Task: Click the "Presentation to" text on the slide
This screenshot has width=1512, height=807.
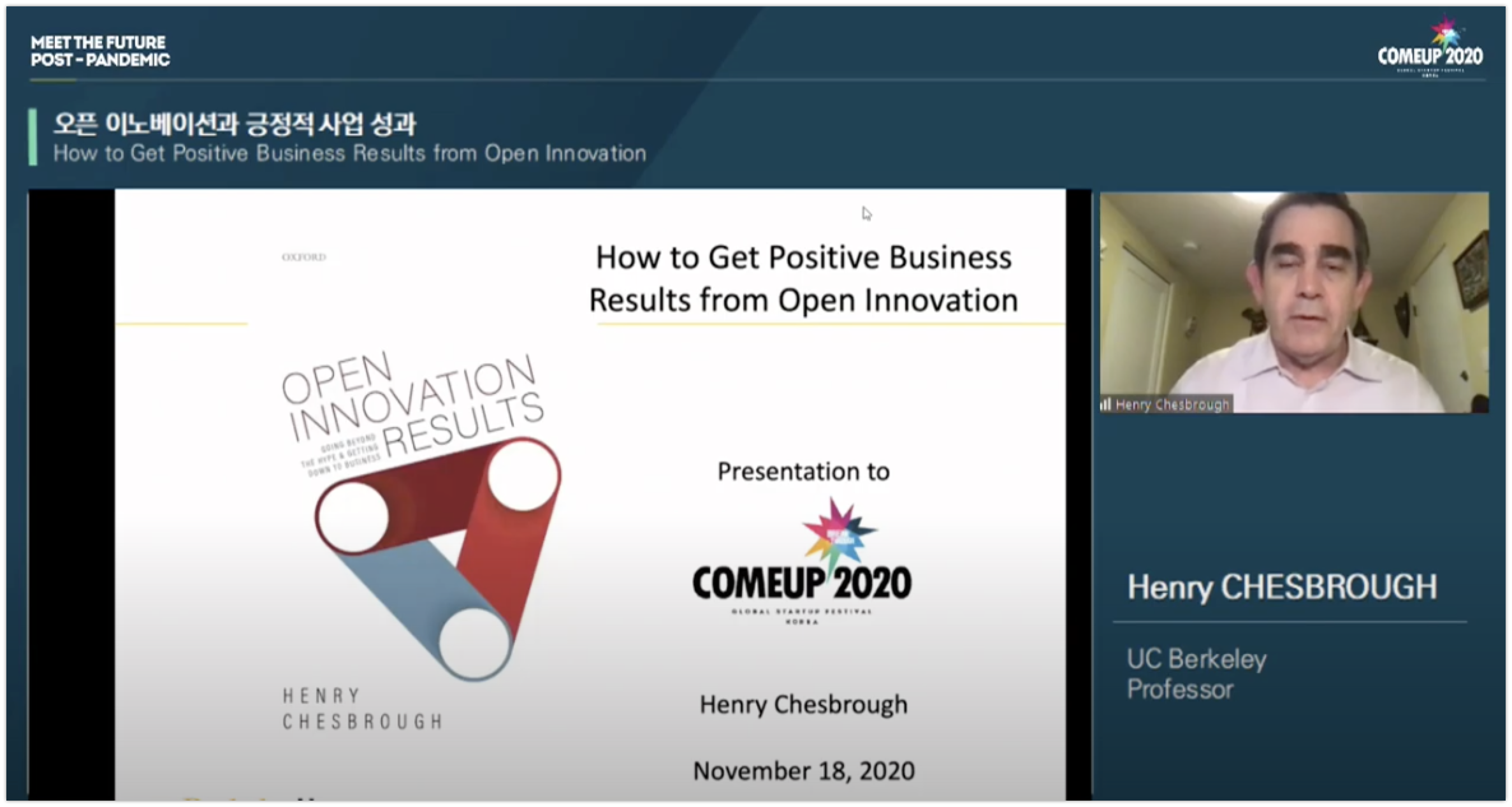Action: (803, 472)
